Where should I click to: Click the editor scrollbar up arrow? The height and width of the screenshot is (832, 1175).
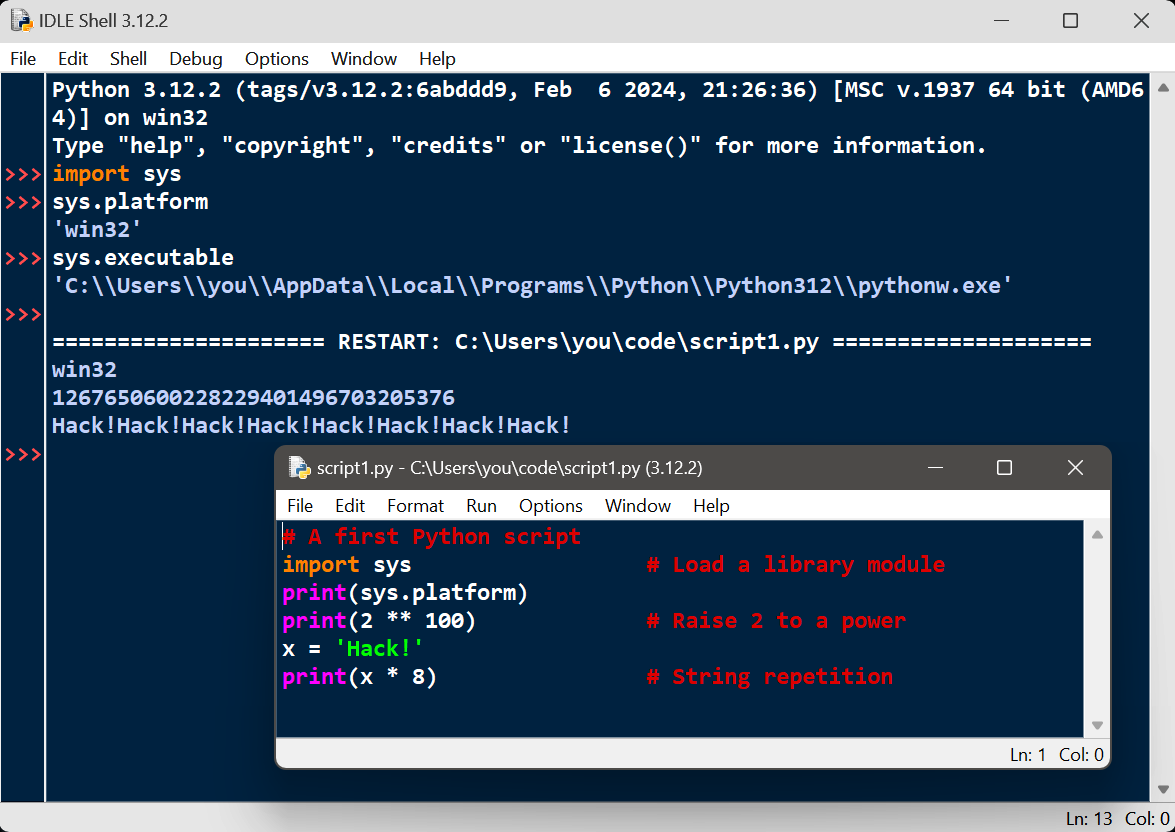tap(1097, 535)
